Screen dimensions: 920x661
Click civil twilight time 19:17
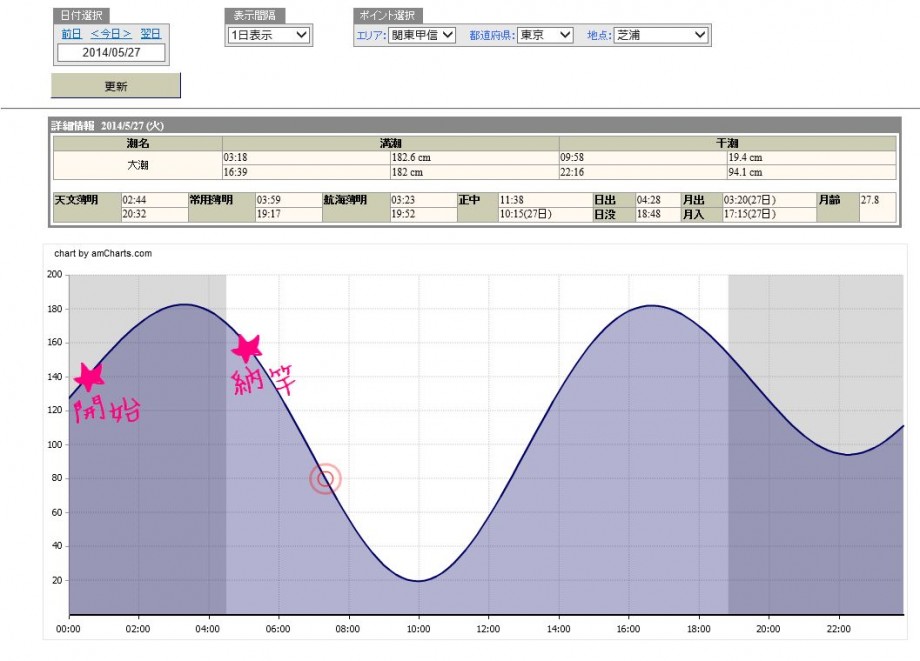(289, 214)
